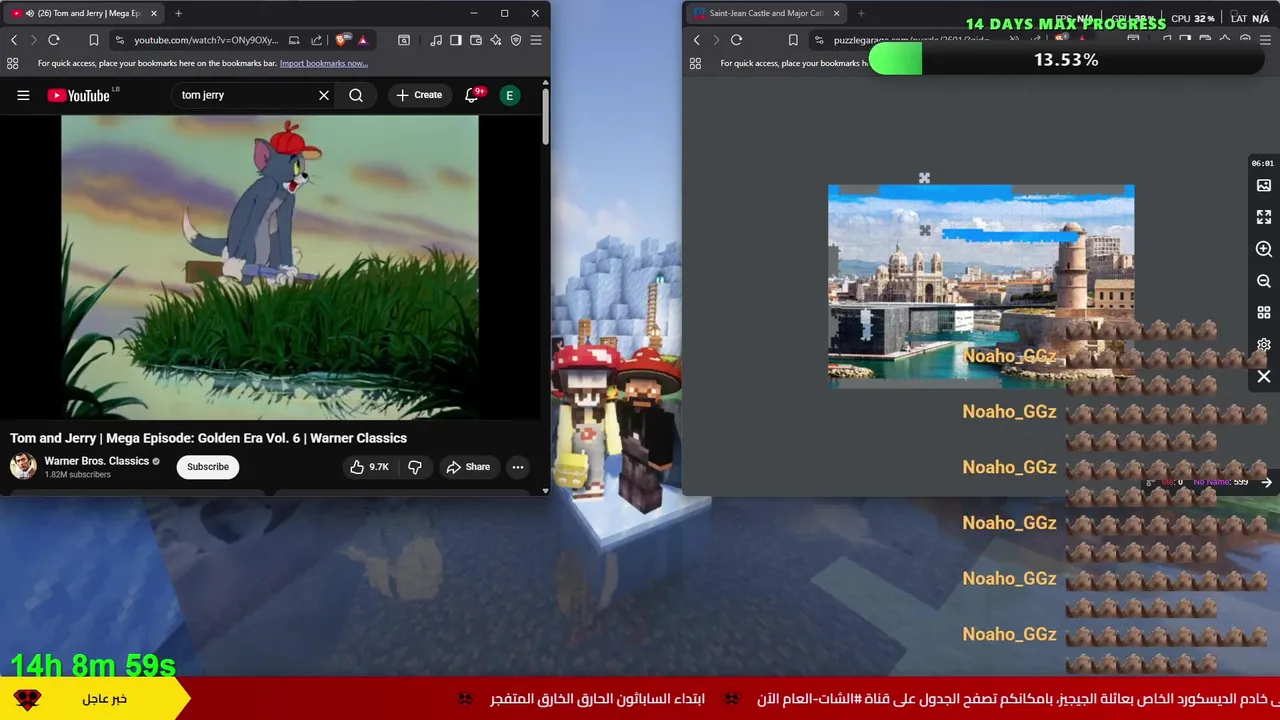Go back in the puzzle browser window
The height and width of the screenshot is (720, 1280).
pos(697,40)
